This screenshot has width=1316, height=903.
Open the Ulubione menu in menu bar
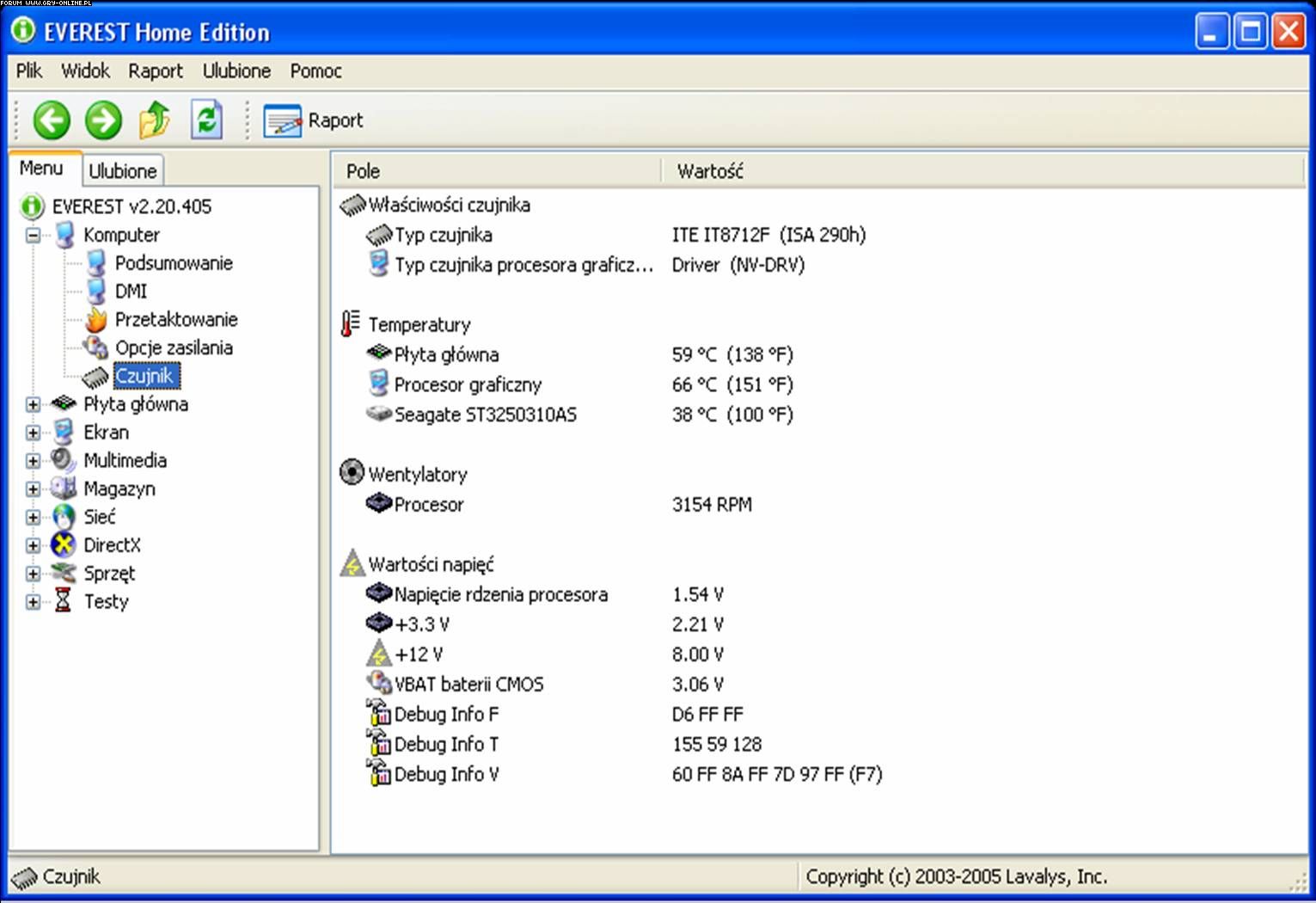click(236, 71)
